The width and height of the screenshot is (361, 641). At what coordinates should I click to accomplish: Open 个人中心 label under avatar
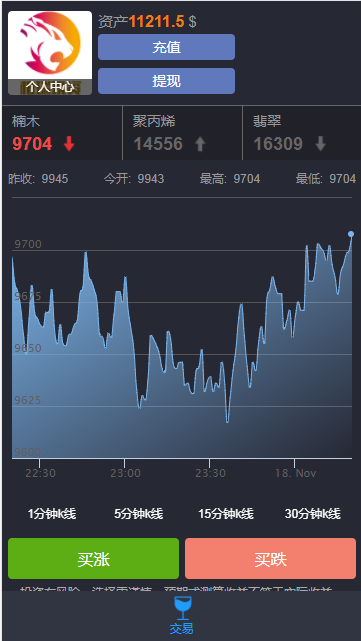tap(50, 87)
